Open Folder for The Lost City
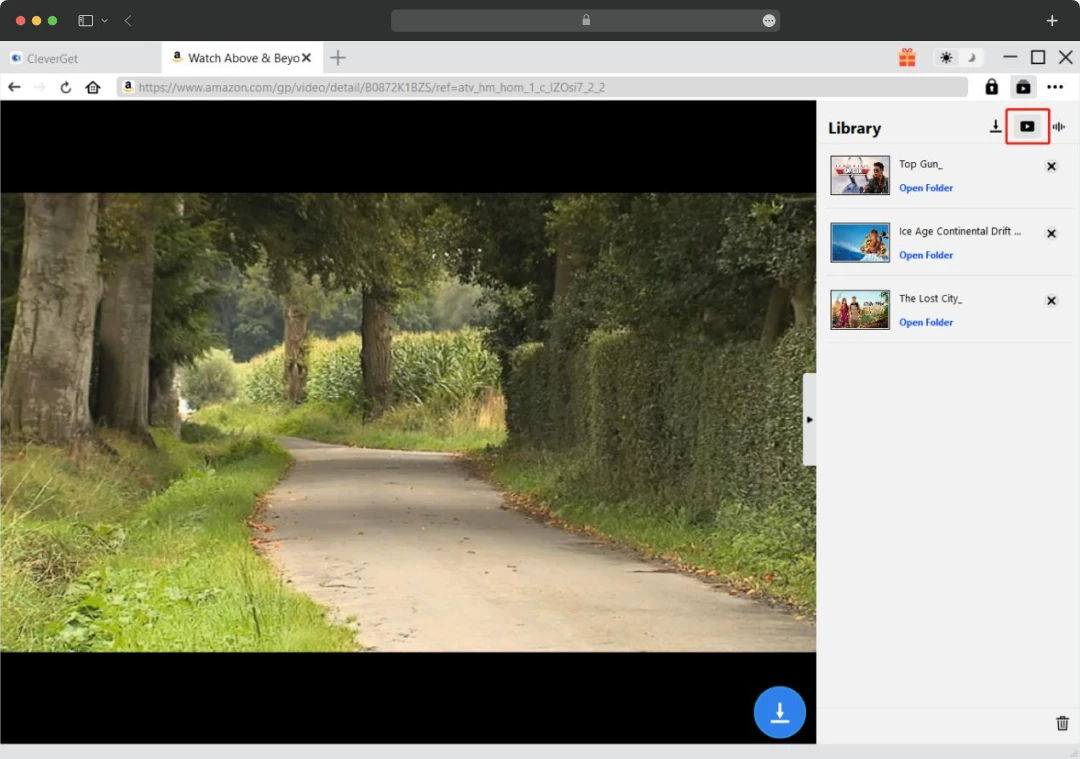This screenshot has width=1080, height=759. tap(926, 322)
